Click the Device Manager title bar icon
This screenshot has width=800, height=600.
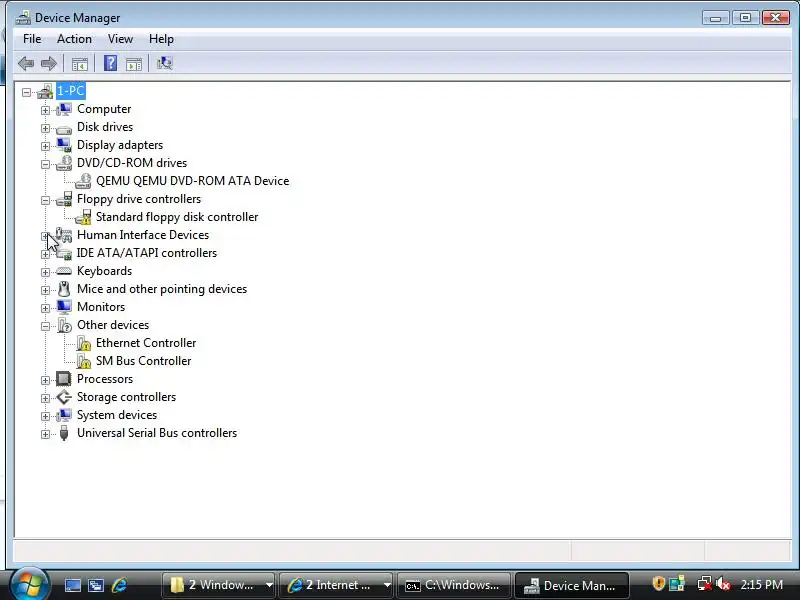click(23, 18)
